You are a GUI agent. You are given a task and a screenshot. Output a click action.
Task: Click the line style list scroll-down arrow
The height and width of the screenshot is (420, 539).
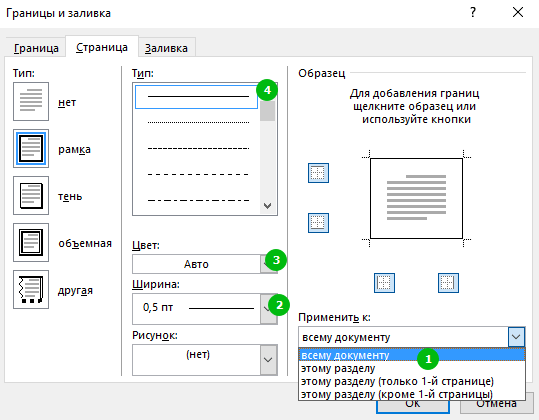pos(267,206)
